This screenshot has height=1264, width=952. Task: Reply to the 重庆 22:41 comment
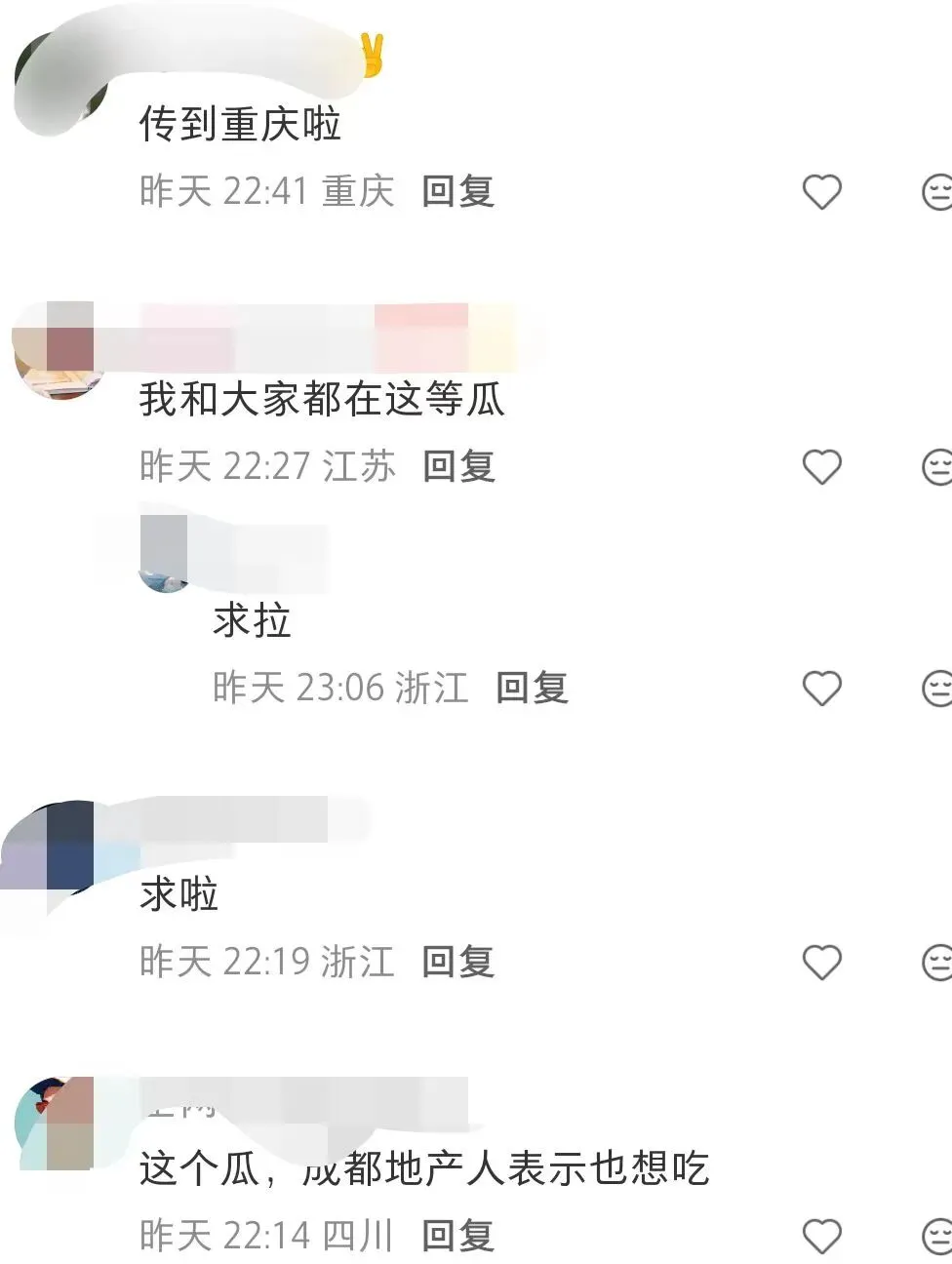tap(458, 191)
